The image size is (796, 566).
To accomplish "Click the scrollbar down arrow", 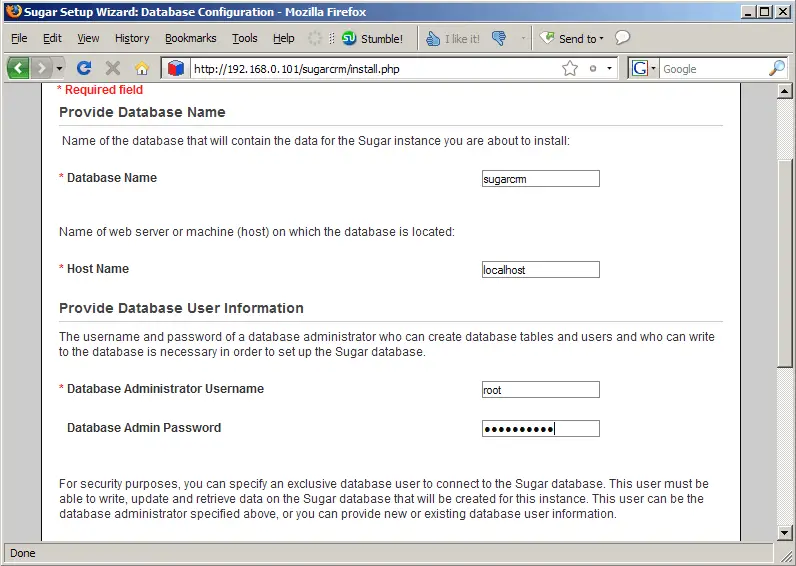I will tap(784, 533).
